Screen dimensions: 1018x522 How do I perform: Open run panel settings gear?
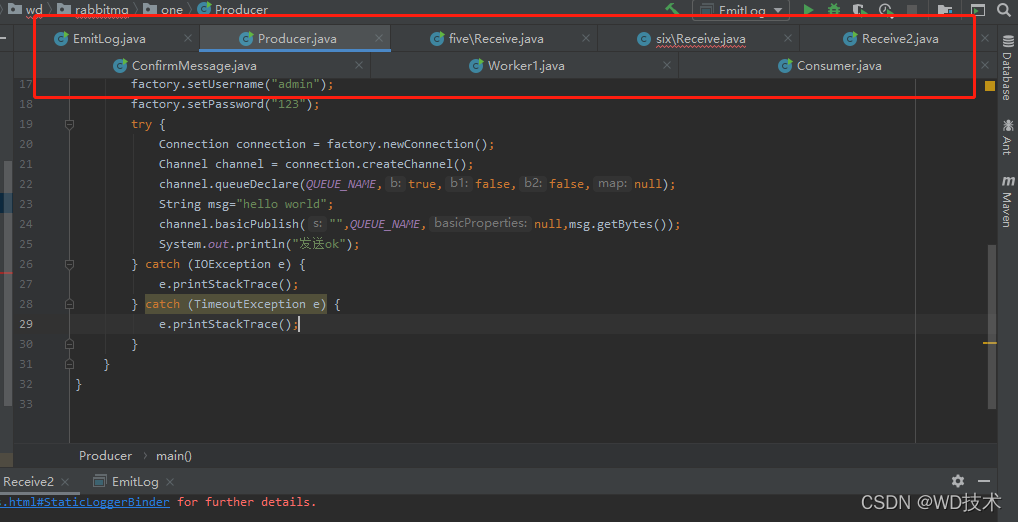coord(958,481)
